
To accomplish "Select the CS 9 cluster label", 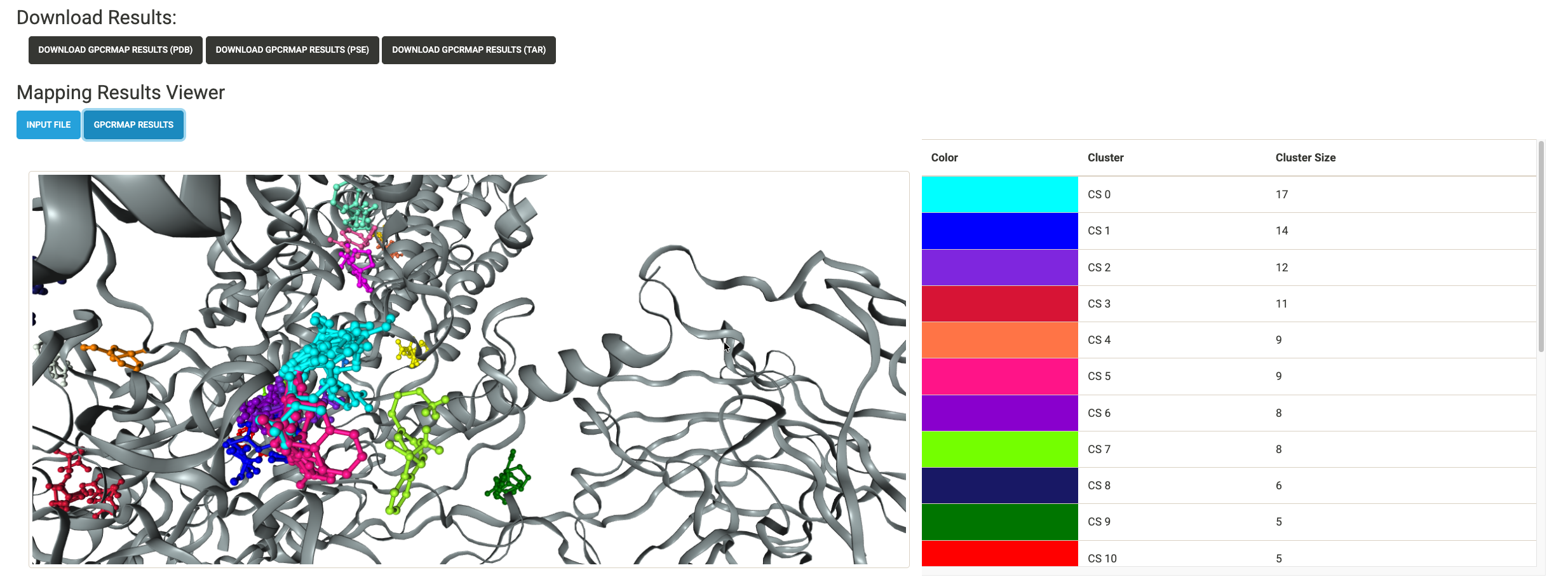I will click(x=1099, y=522).
